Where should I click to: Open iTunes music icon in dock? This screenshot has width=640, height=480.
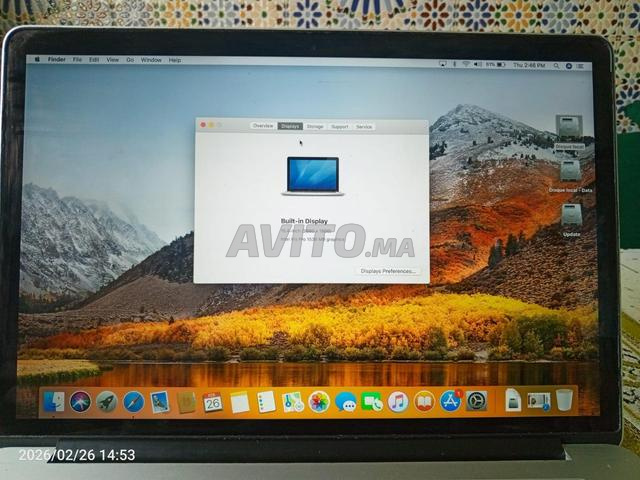tap(398, 402)
